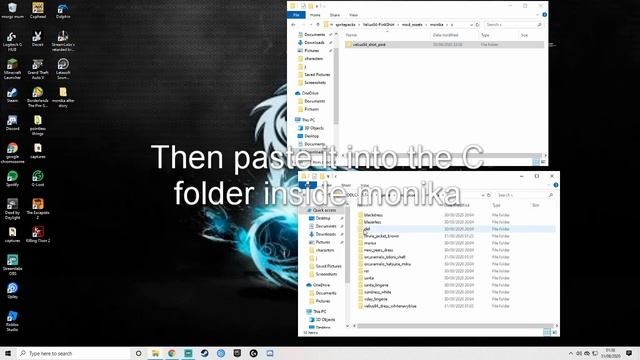
Task: Open the Logitech G HUB desktop icon
Action: coord(12,41)
